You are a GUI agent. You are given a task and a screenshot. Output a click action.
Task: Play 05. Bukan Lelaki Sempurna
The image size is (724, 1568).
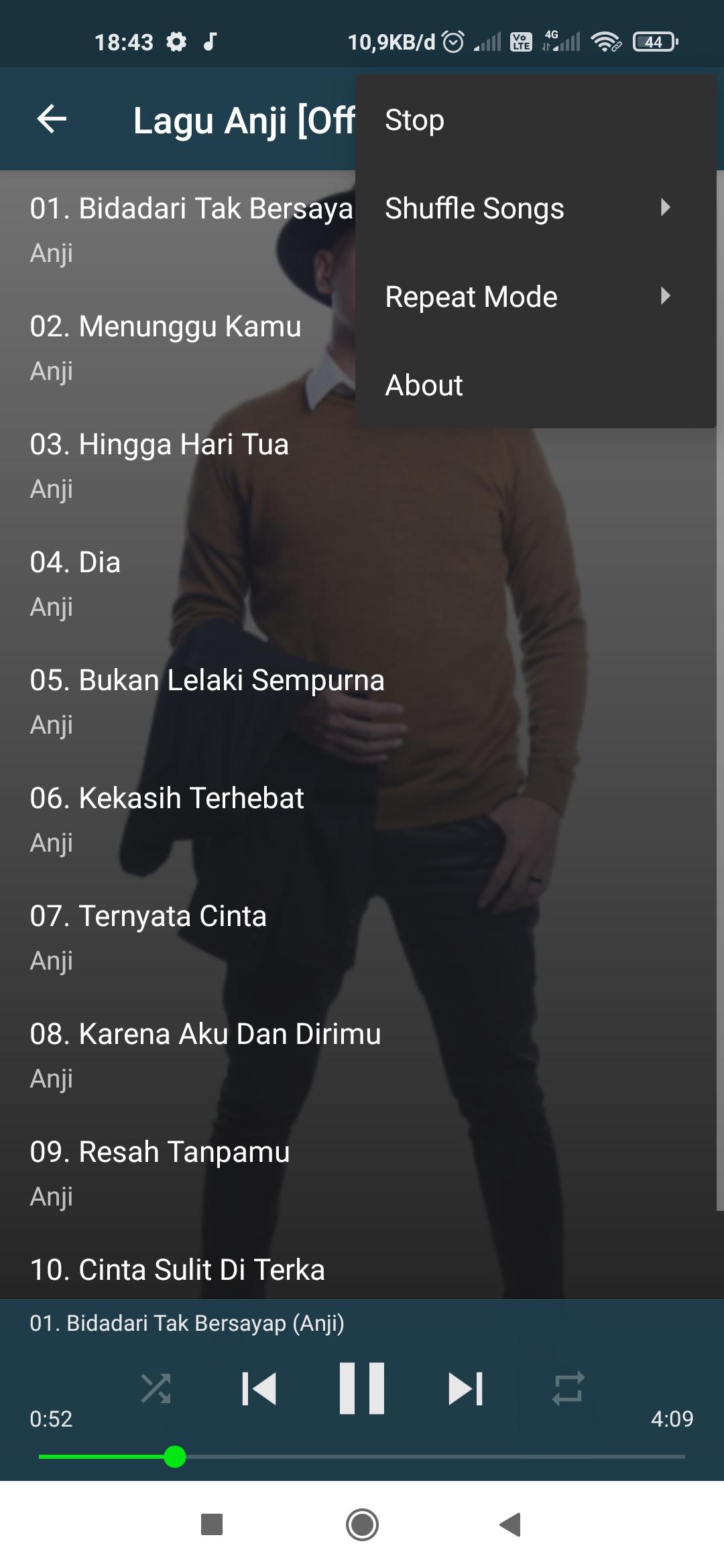(x=362, y=702)
